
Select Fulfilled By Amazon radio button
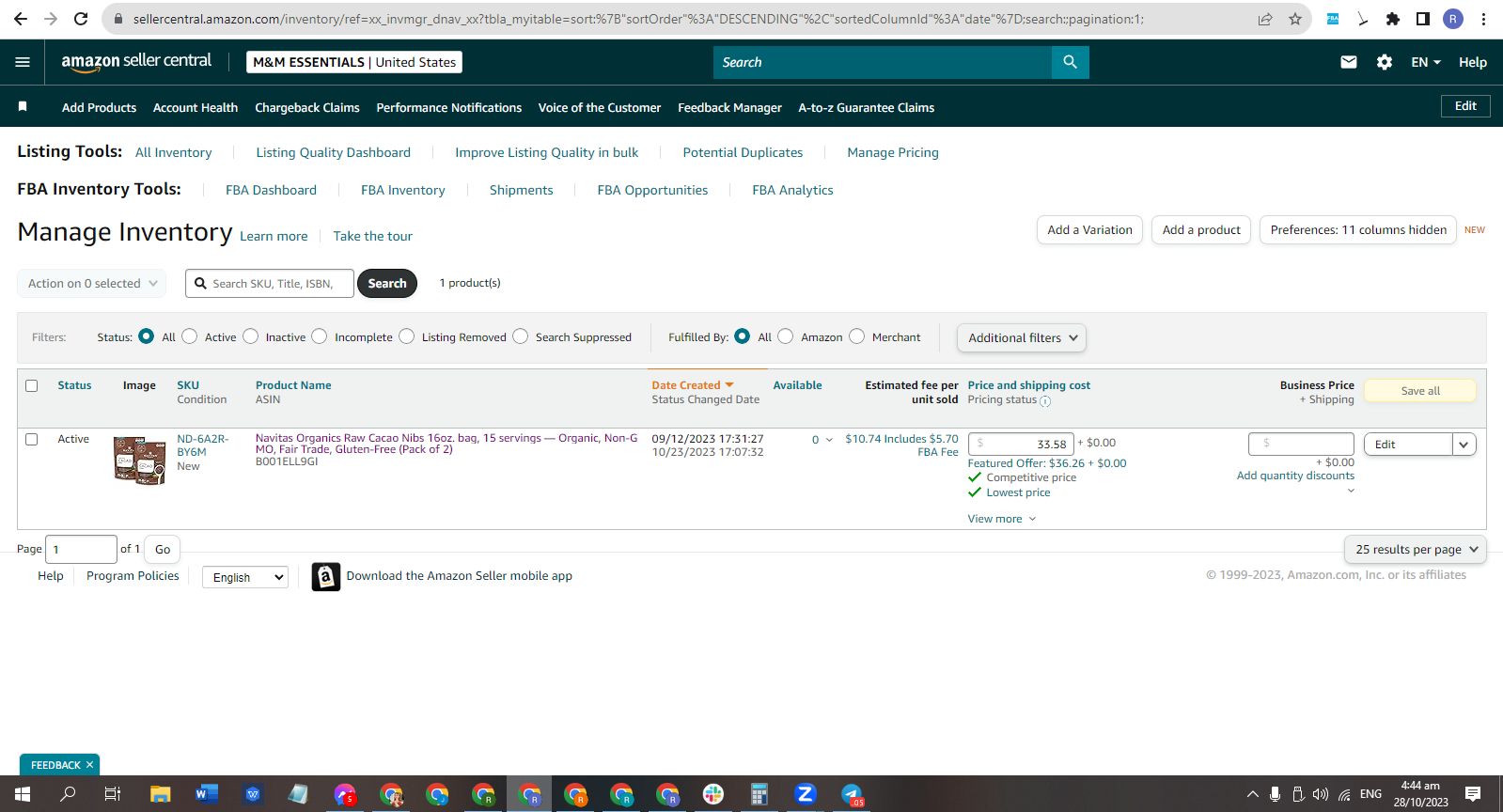pos(786,336)
